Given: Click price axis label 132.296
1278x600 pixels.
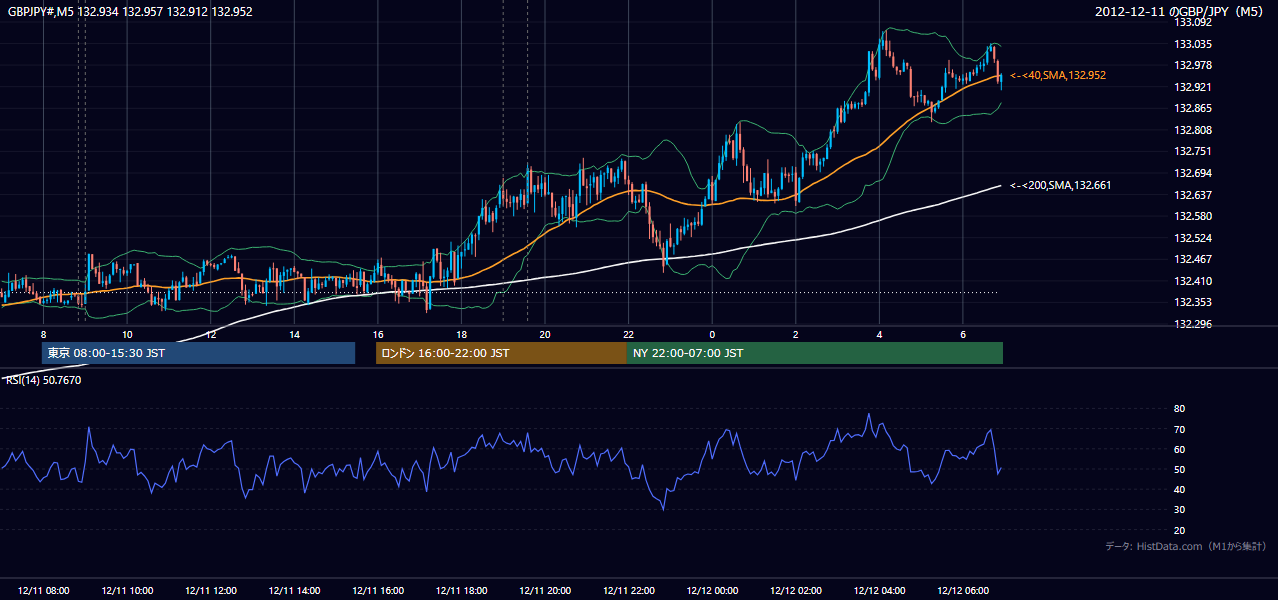Looking at the screenshot, I should (1193, 324).
